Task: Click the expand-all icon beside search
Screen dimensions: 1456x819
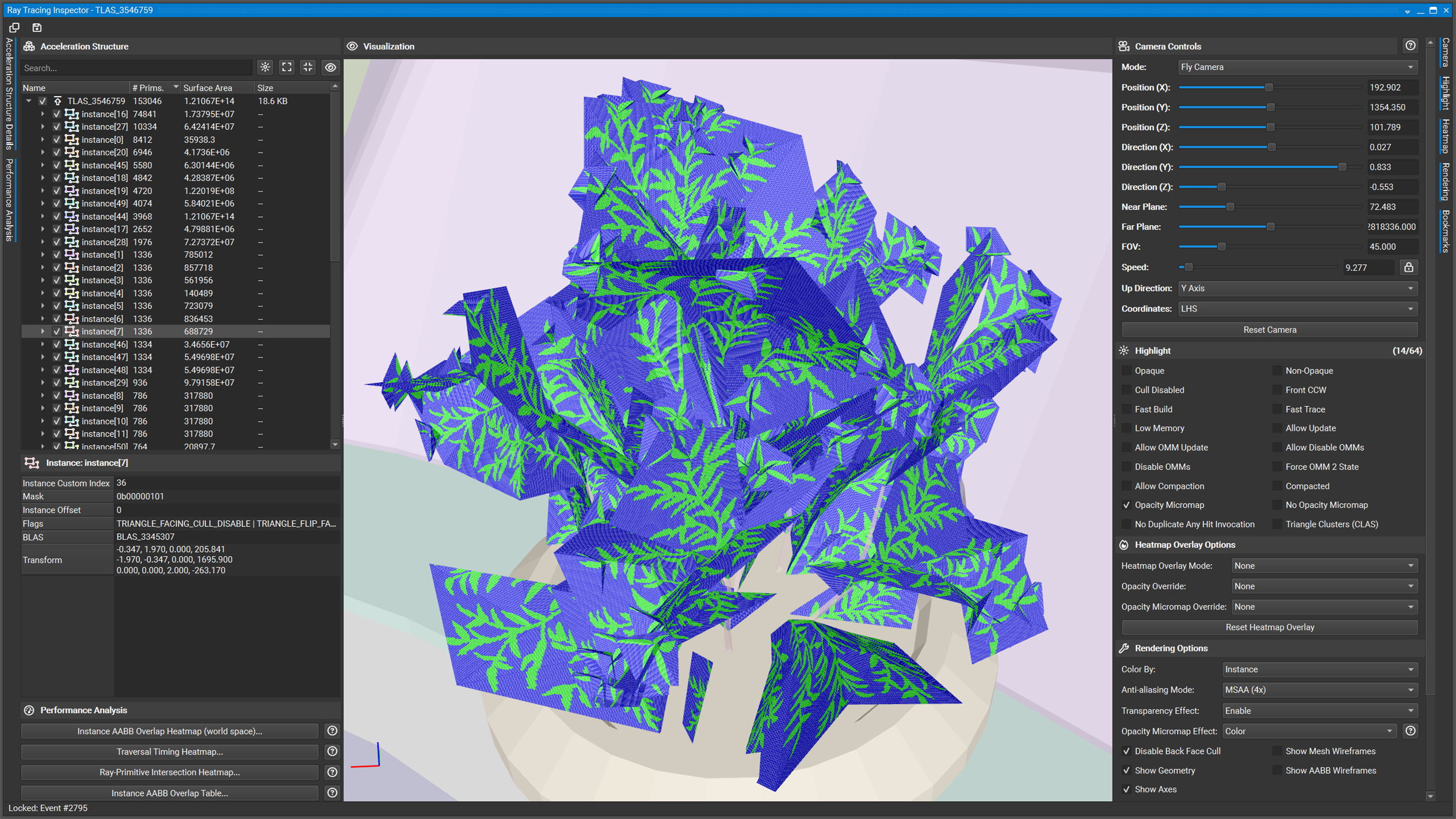Action: click(x=287, y=67)
